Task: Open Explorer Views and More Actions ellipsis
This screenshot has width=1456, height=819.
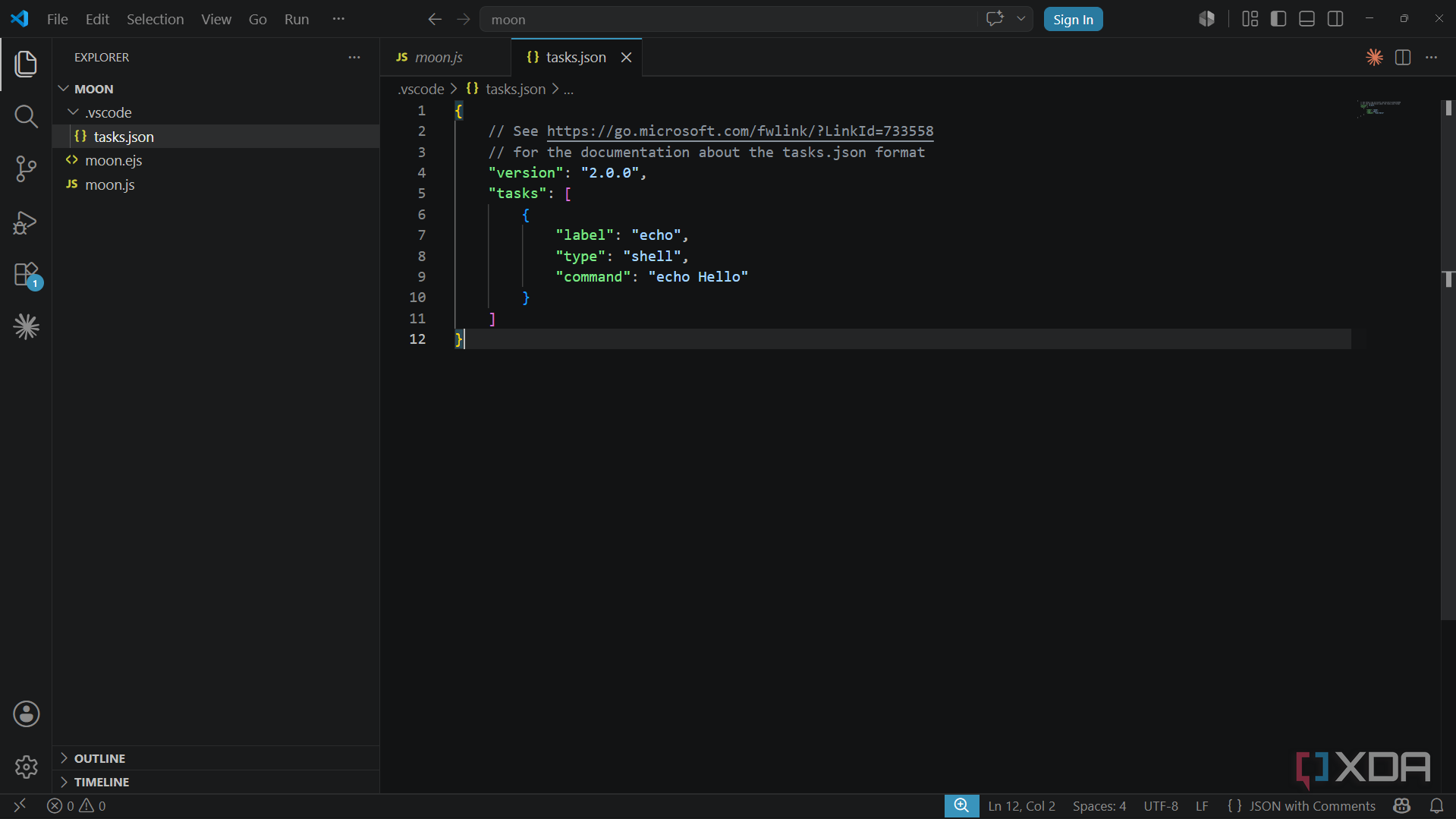Action: point(354,58)
